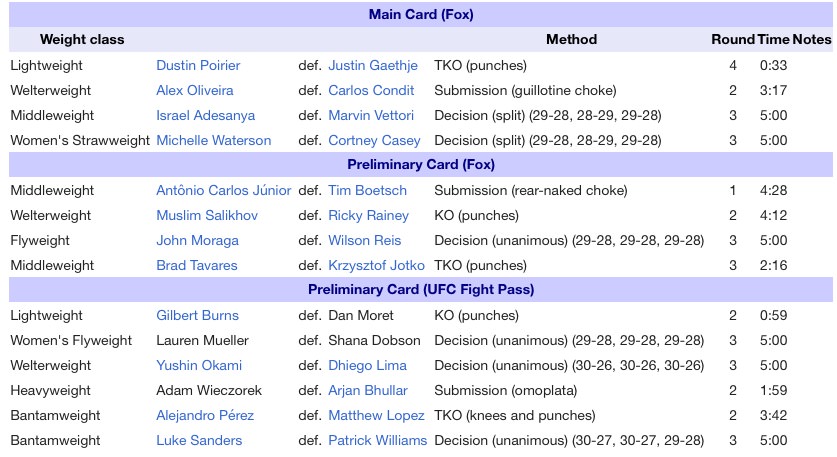The height and width of the screenshot is (457, 837).
Task: Select the Israel Adesanya link
Action: tap(206, 115)
